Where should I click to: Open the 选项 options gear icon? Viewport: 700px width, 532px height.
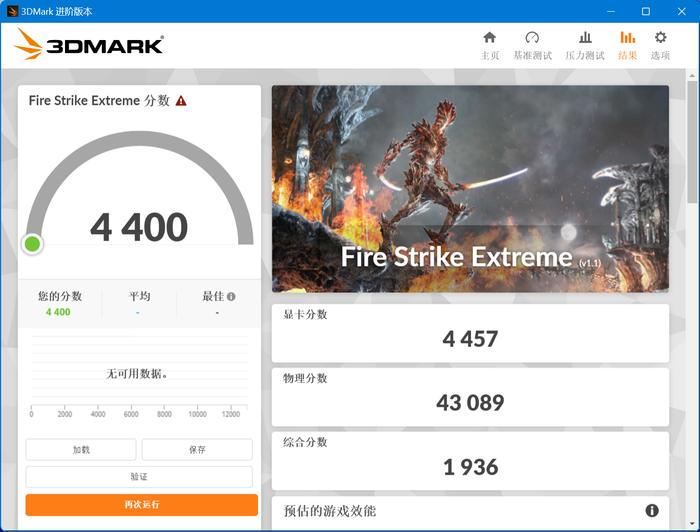(x=660, y=37)
